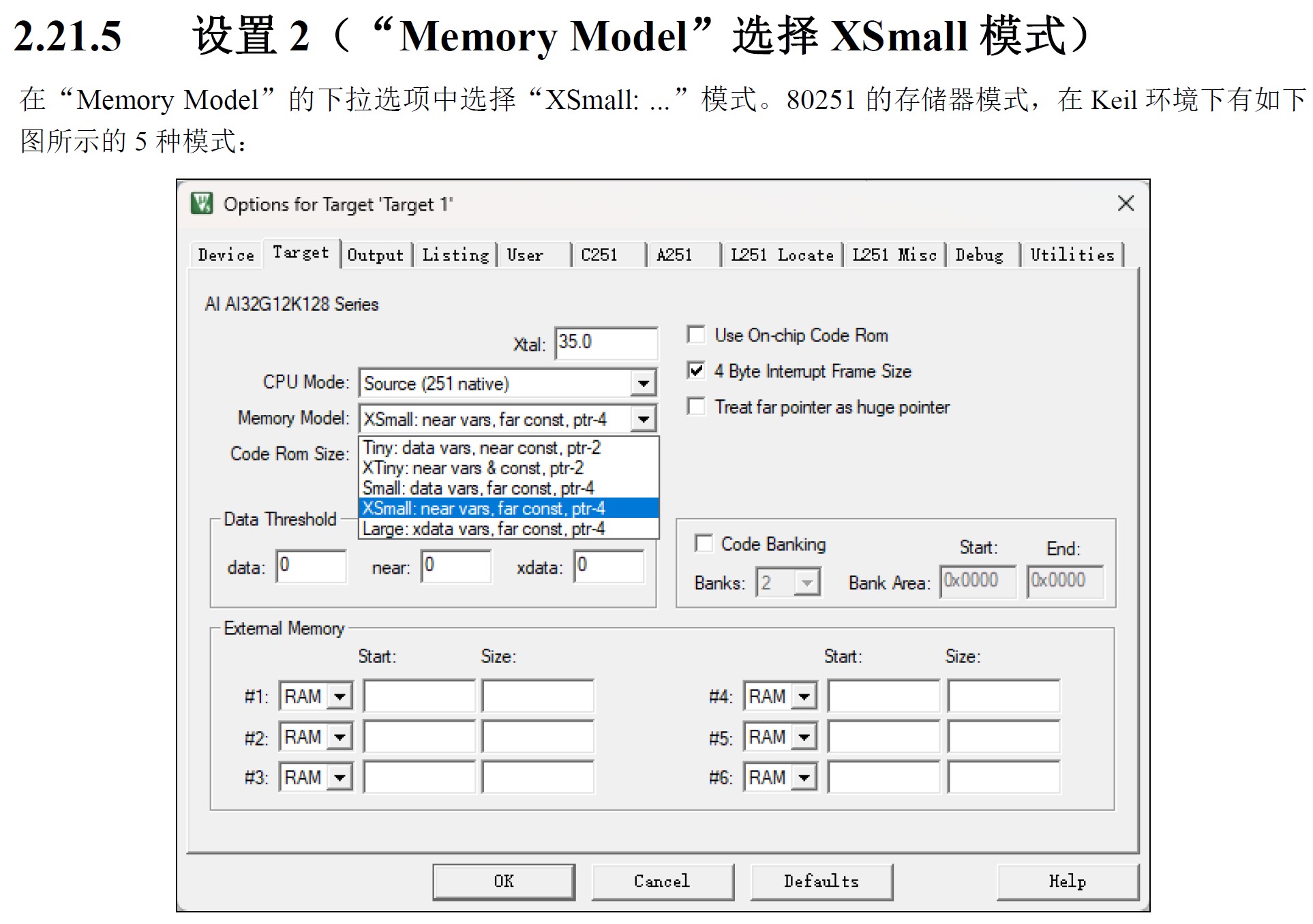Confirm settings with the OK button
1313x924 pixels.
(504, 882)
